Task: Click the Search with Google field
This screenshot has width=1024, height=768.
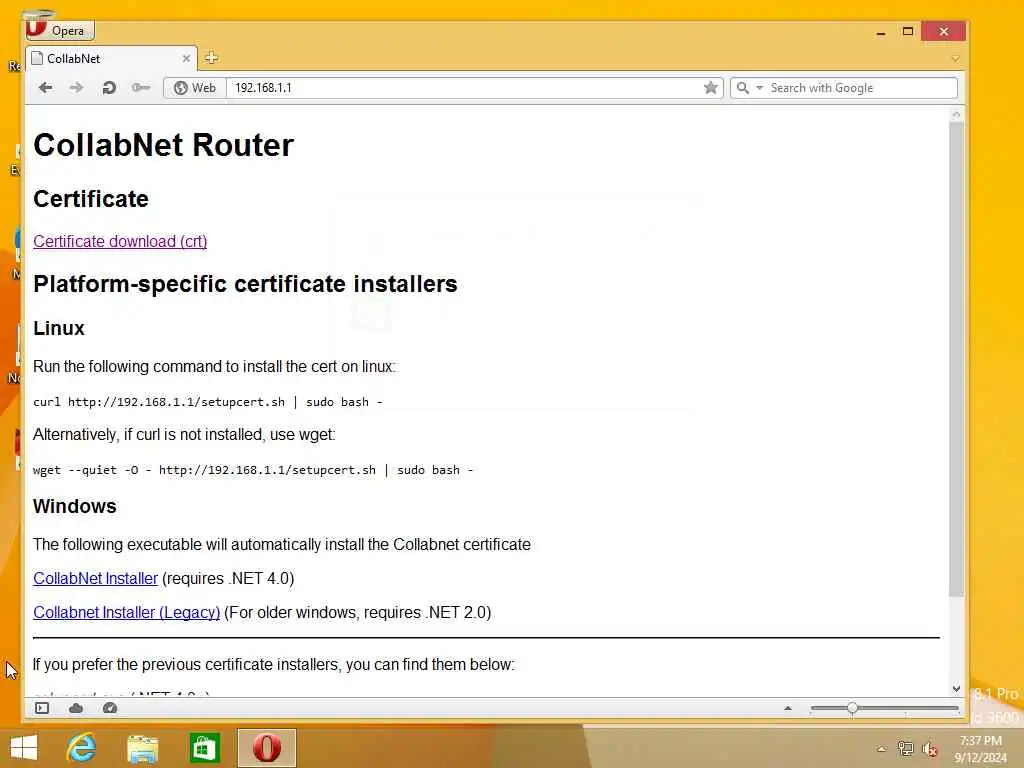Action: click(861, 88)
